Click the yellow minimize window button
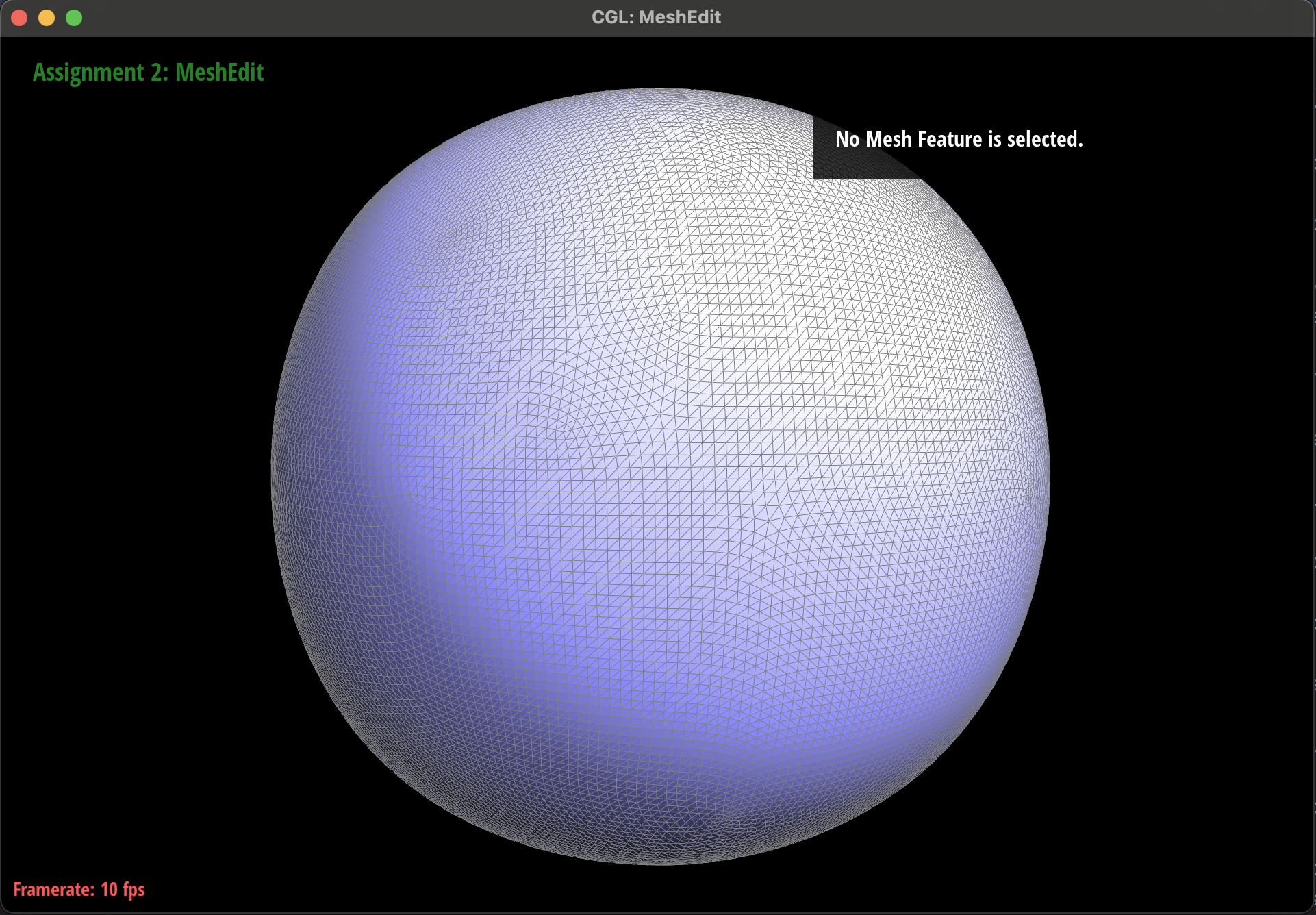This screenshot has height=915, width=1316. click(47, 18)
